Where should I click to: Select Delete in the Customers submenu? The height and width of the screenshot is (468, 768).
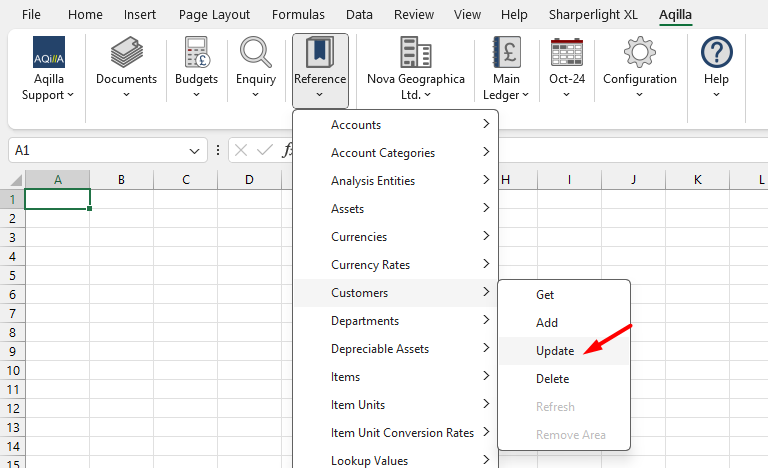[552, 379]
